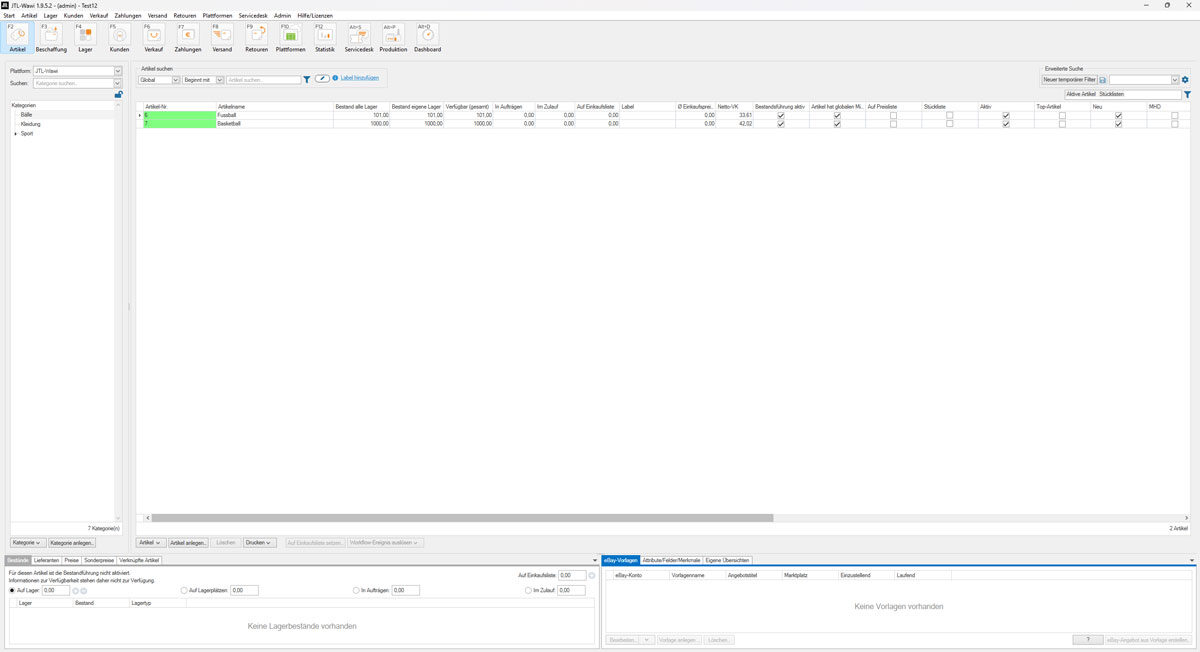Open the Plattform JTL-Wawi dropdown
This screenshot has width=1200, height=652.
[118, 71]
